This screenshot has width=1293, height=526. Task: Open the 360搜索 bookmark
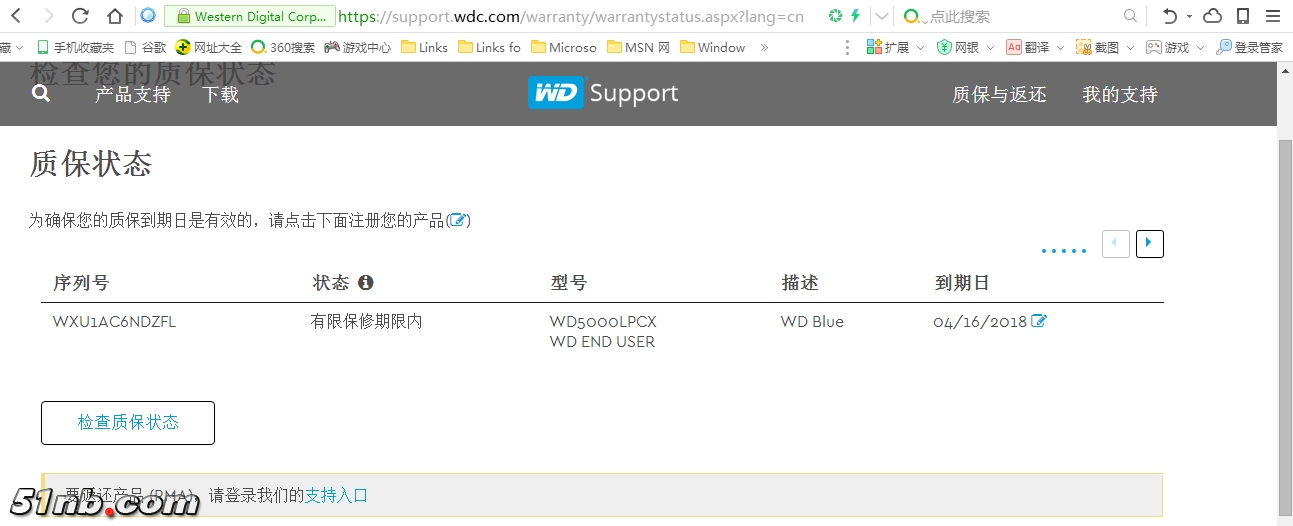click(283, 47)
